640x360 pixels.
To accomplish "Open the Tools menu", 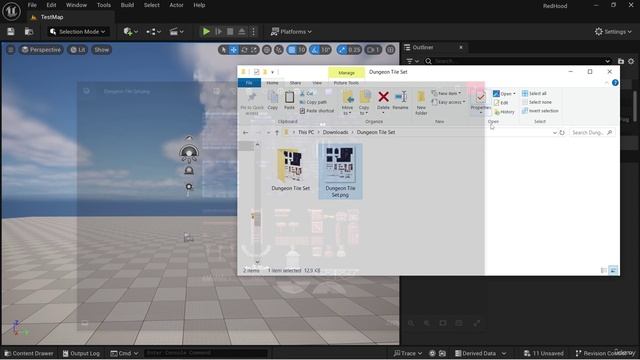I will pos(104,5).
